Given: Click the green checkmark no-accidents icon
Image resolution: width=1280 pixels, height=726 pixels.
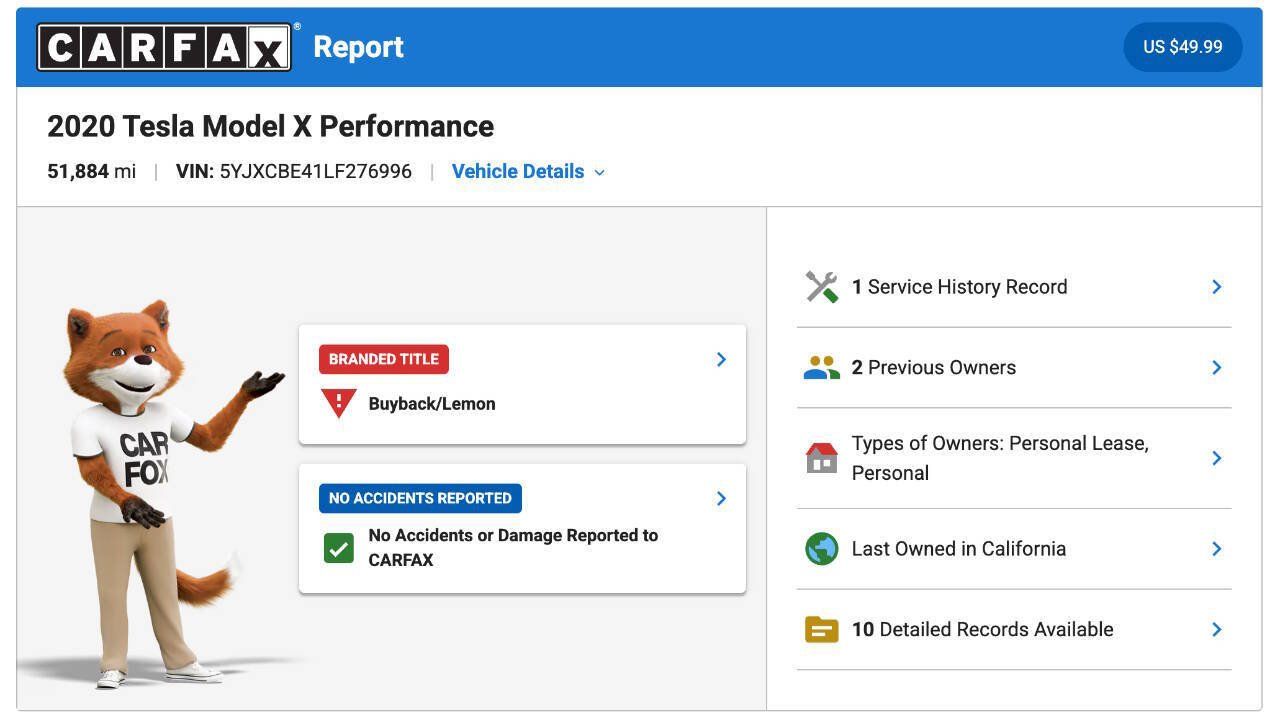Looking at the screenshot, I should pos(339,548).
